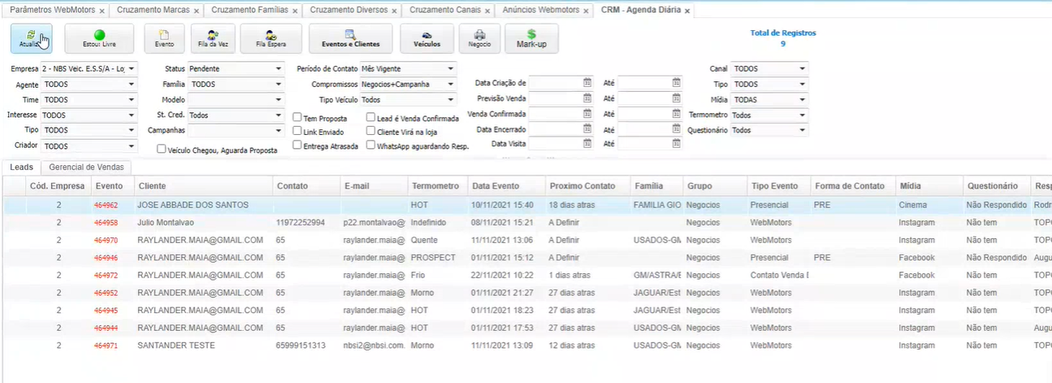Open the Negocio toolbar button
This screenshot has width=1052, height=383.
click(x=479, y=38)
